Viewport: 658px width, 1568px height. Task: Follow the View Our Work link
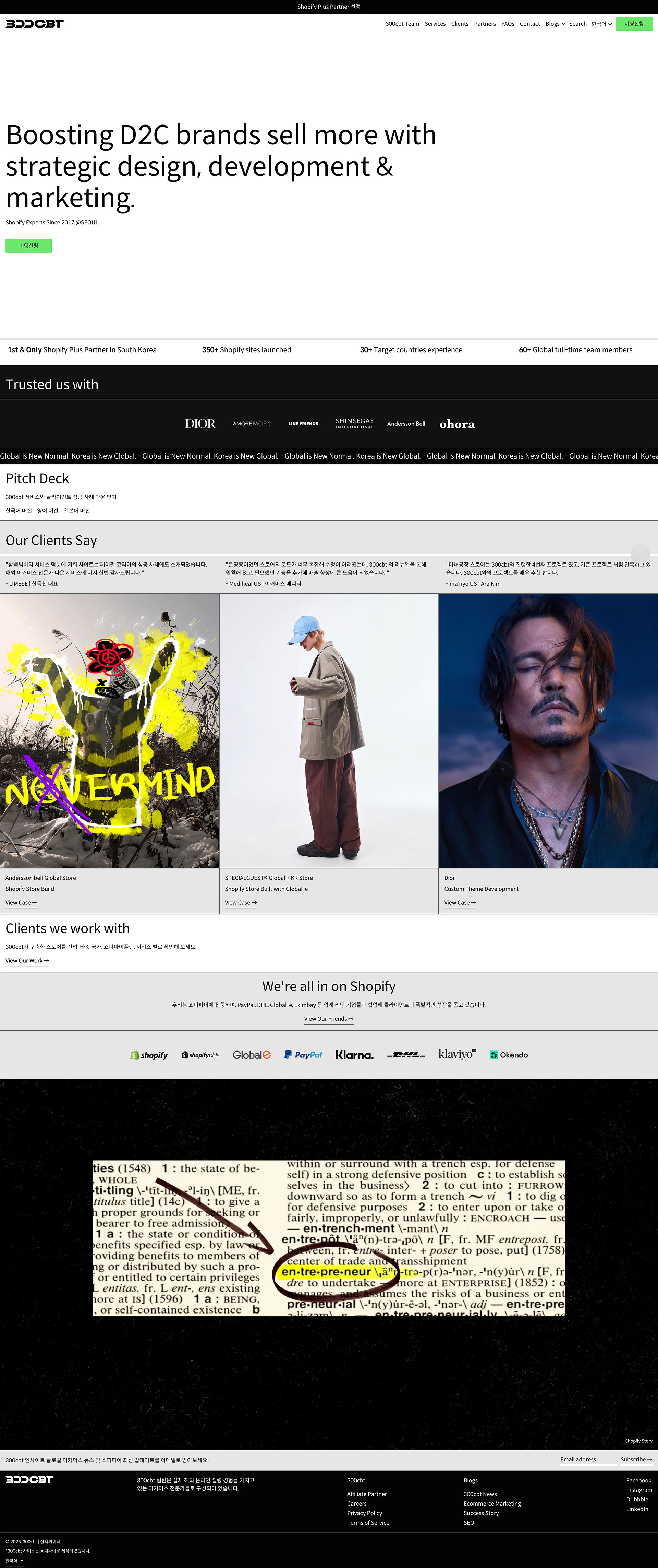[x=27, y=961]
